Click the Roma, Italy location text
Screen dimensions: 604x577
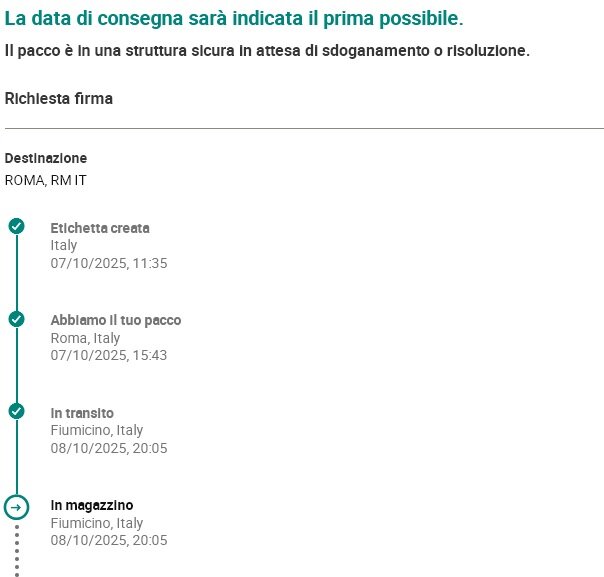tap(85, 338)
